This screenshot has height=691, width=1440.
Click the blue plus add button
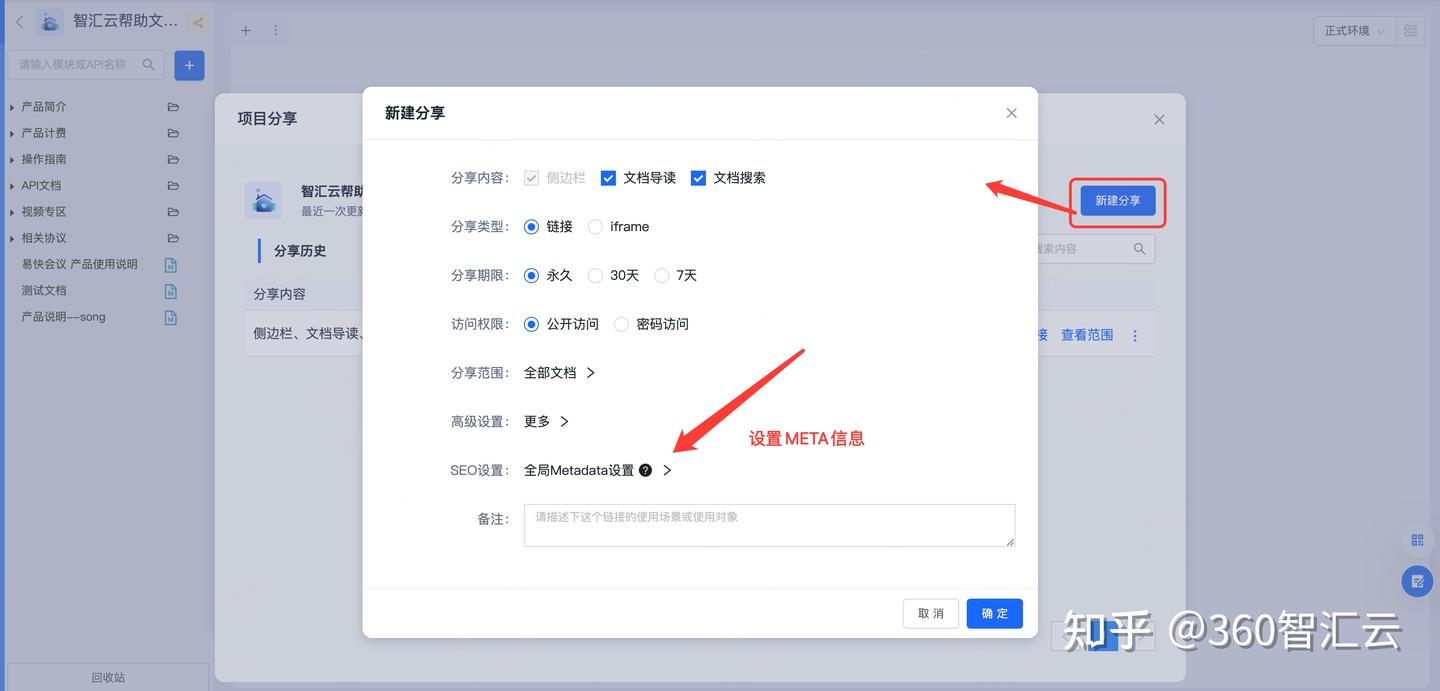pos(189,65)
